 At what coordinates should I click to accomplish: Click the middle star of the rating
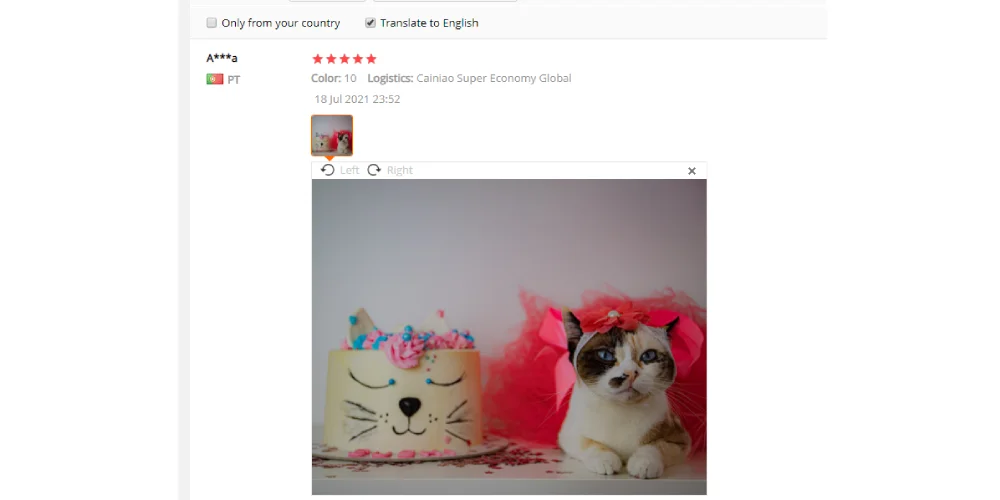[344, 59]
